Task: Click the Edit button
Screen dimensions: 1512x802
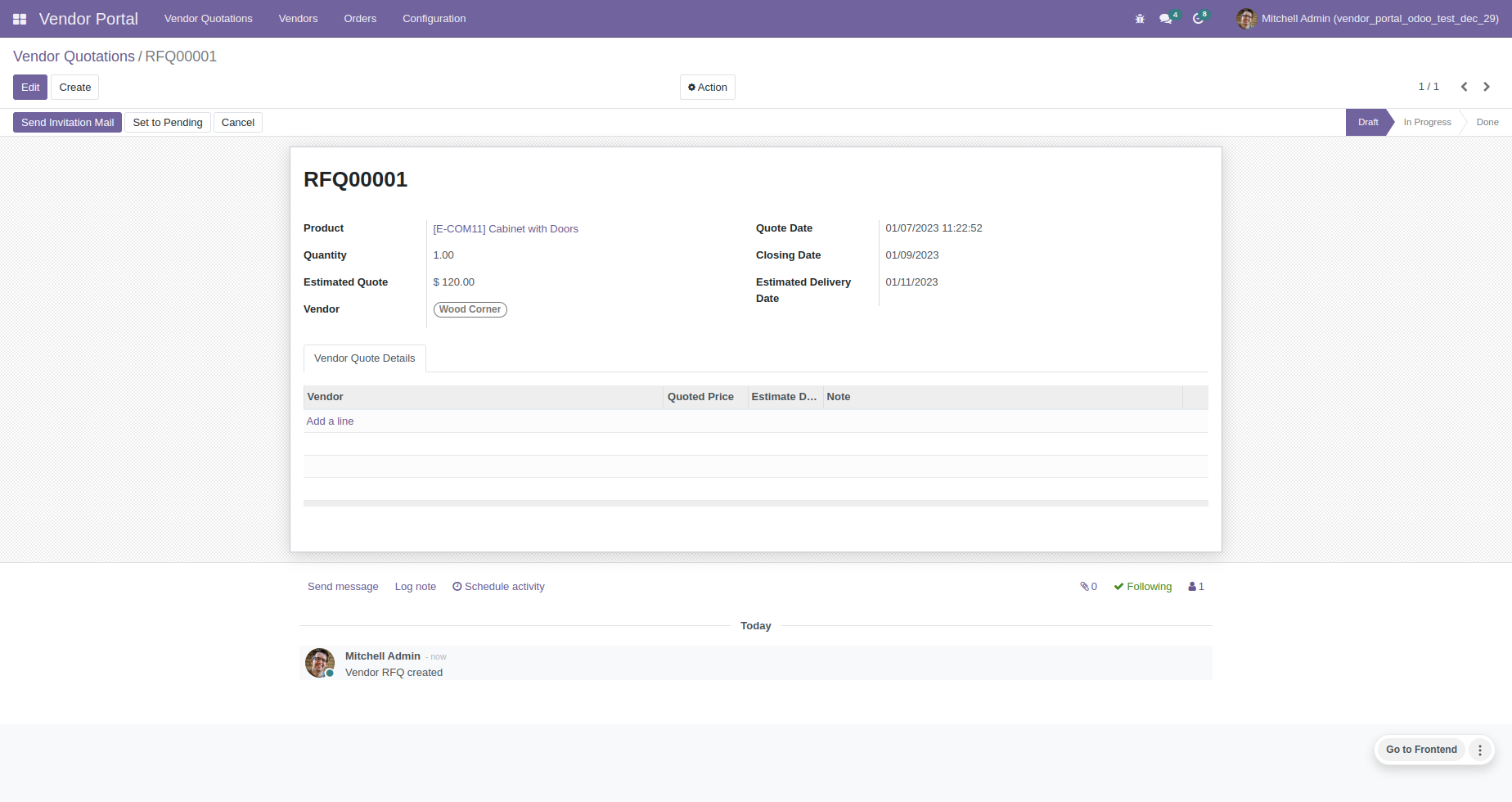Action: click(30, 88)
